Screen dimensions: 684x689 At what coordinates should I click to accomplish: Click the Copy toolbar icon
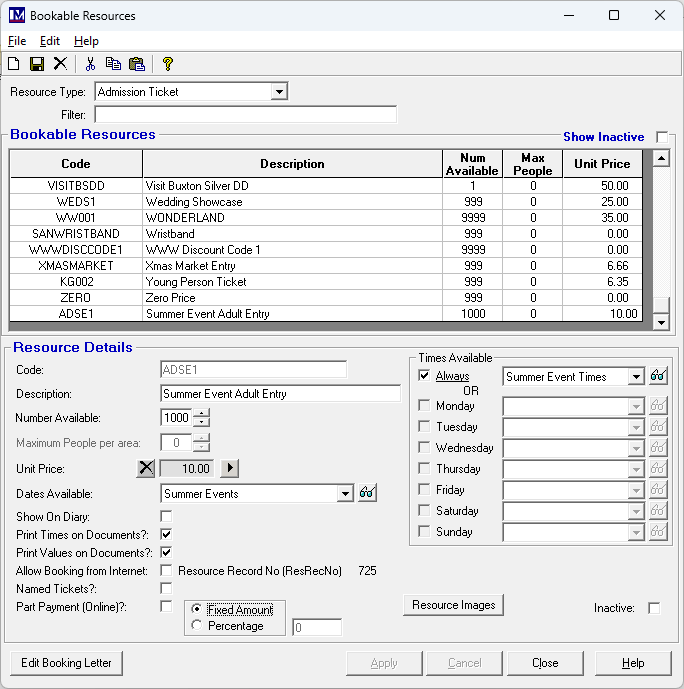coord(113,64)
